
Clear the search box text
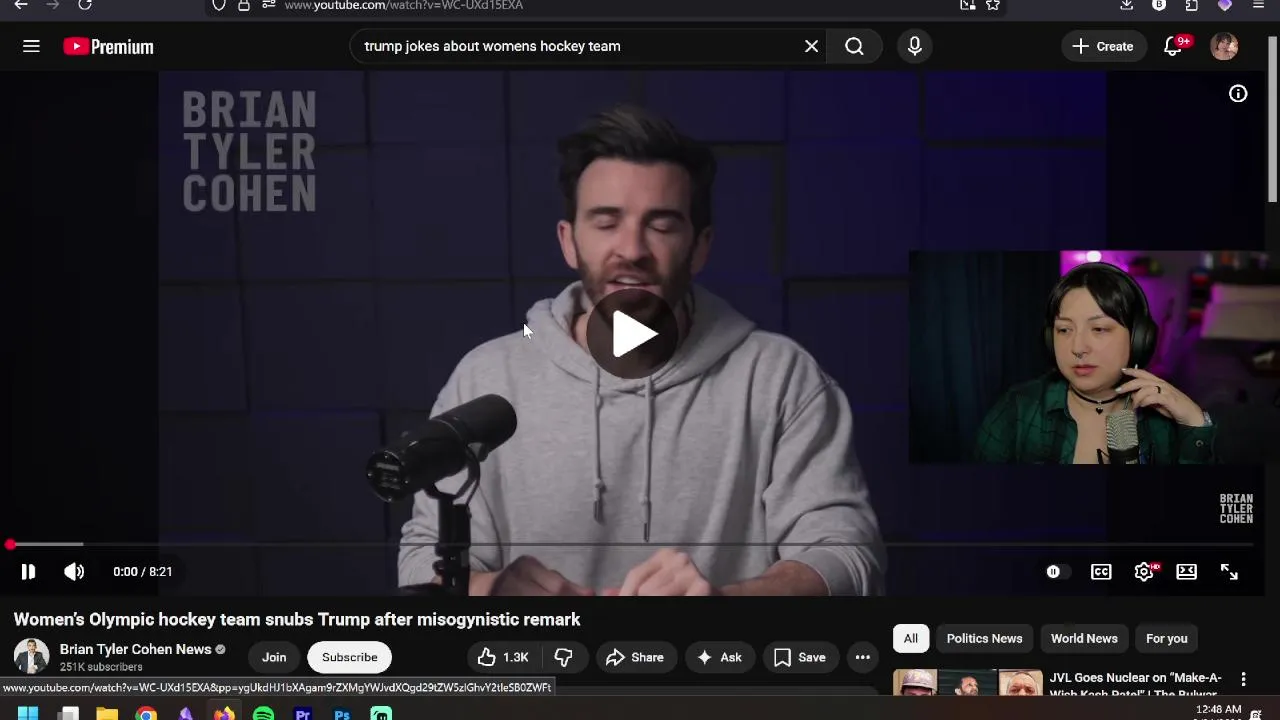[x=811, y=46]
